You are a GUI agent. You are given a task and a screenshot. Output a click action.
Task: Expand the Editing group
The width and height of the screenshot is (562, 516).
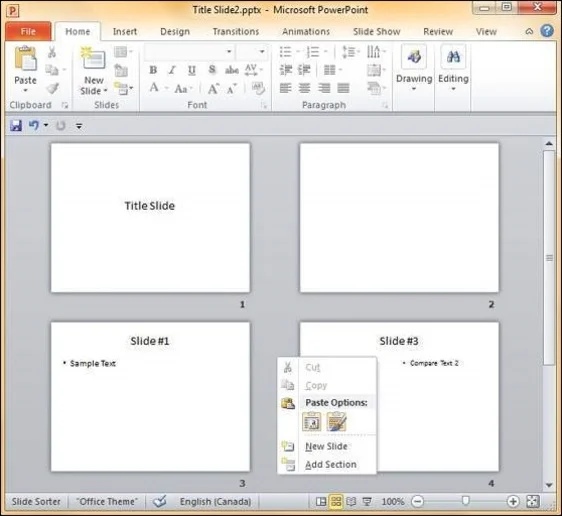(453, 68)
